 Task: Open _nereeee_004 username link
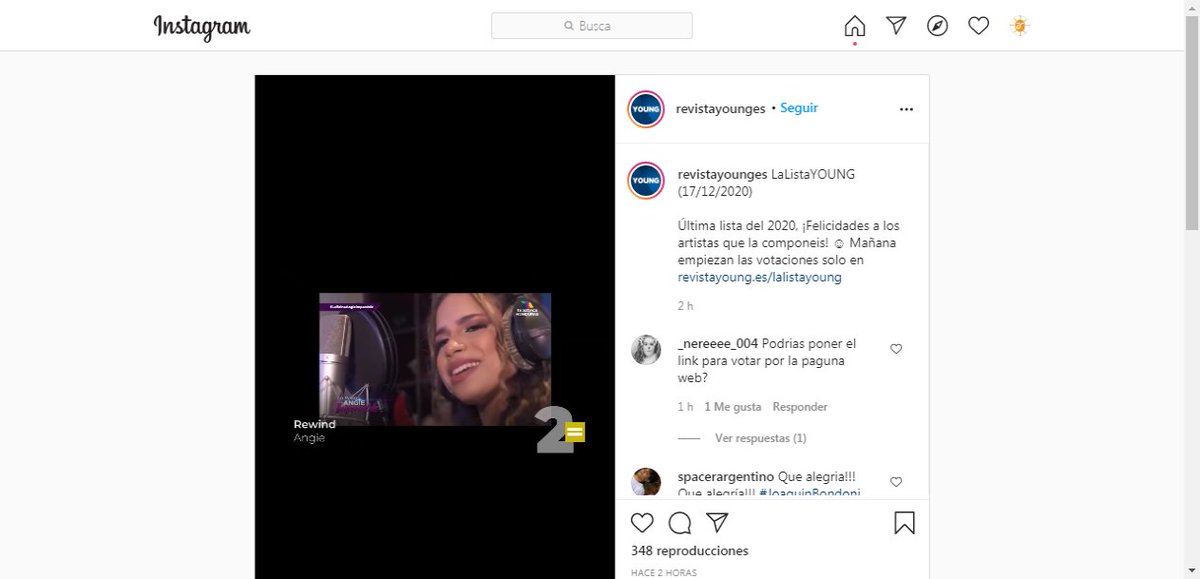(718, 343)
